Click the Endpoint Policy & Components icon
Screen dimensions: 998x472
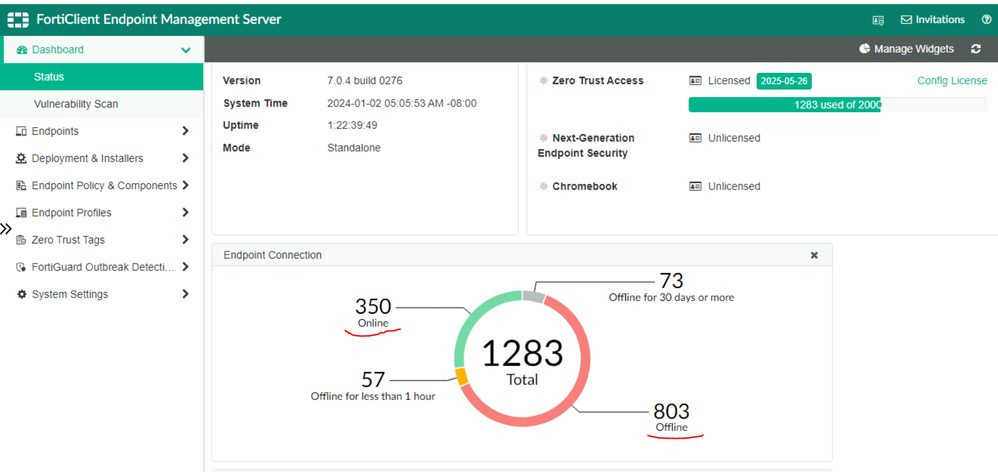click(21, 186)
